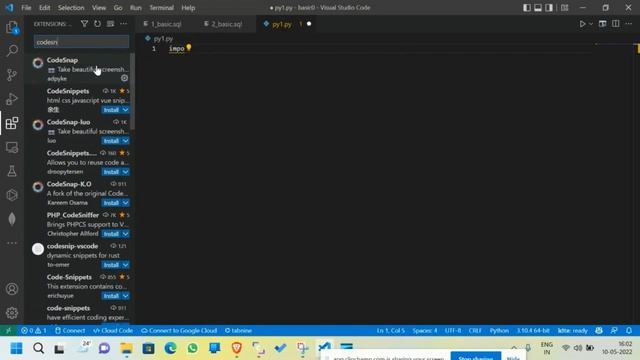The image size is (640, 360).
Task: Toggle bottom panel visibility
Action: point(538,8)
